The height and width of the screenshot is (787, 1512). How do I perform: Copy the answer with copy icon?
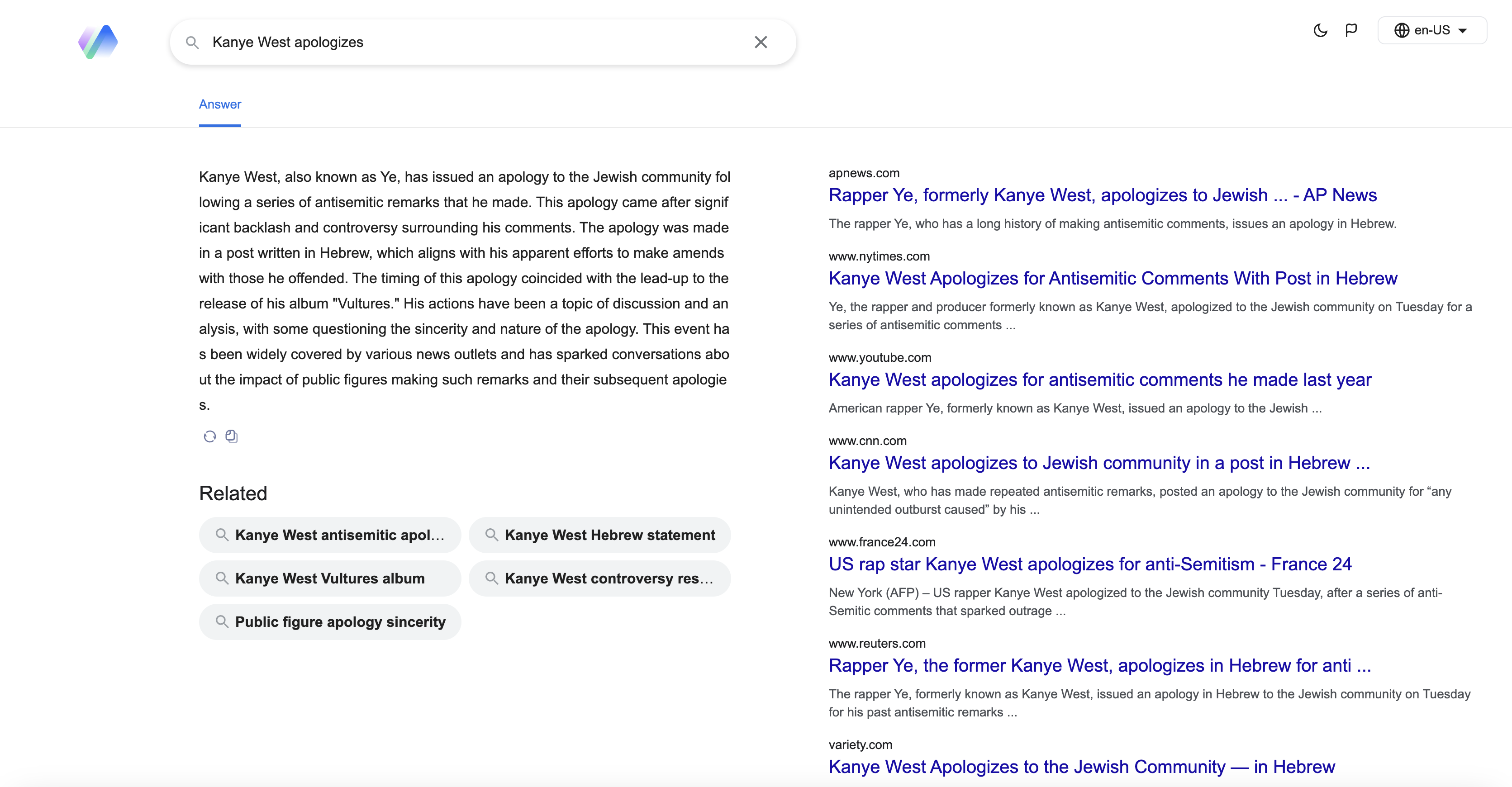tap(232, 436)
